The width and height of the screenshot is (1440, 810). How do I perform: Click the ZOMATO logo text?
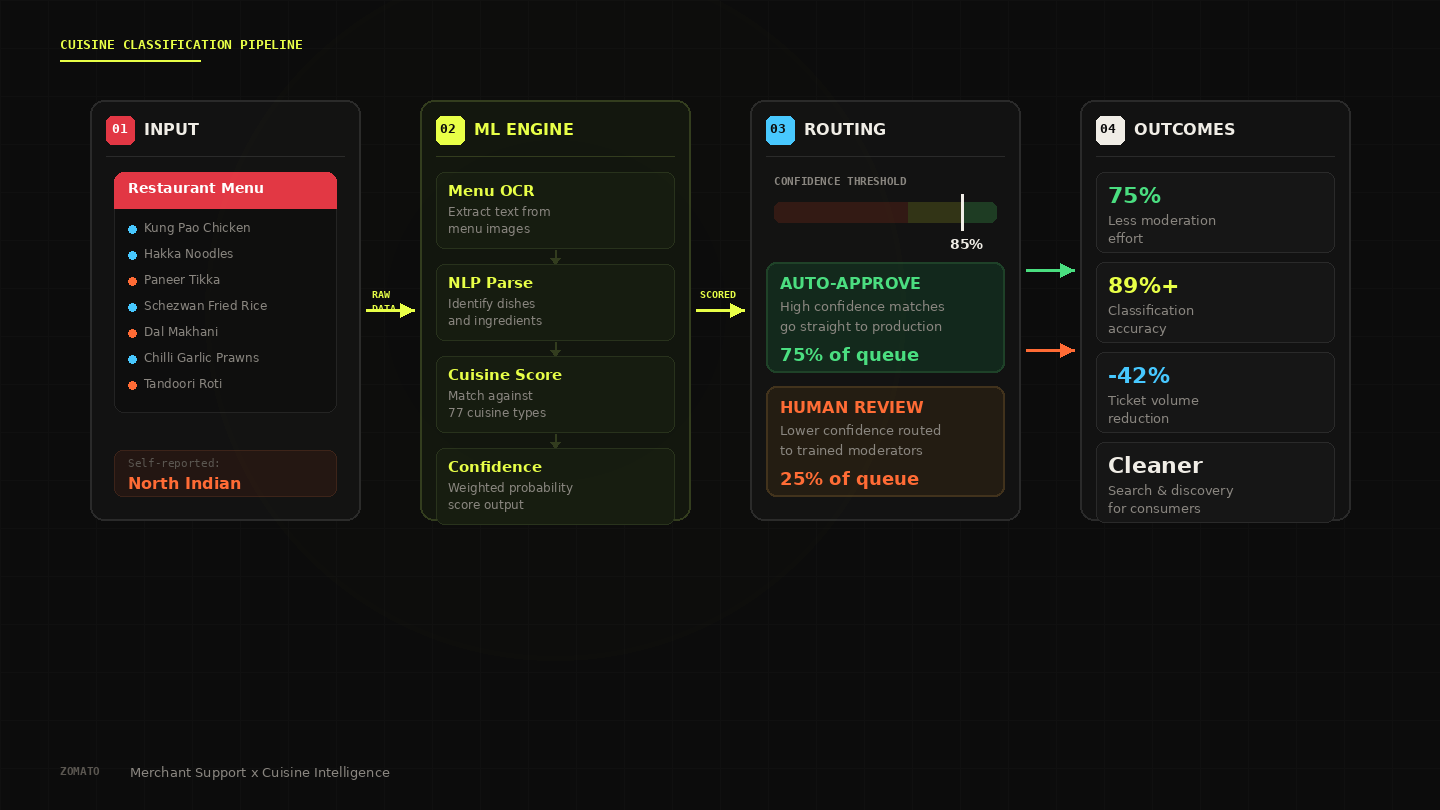(x=79, y=771)
